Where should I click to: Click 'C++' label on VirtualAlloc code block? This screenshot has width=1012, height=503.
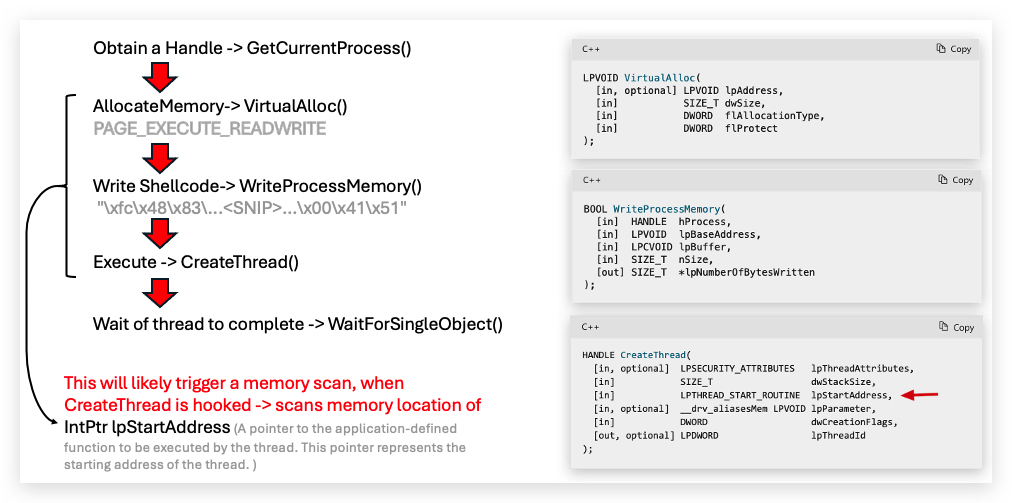click(590, 49)
